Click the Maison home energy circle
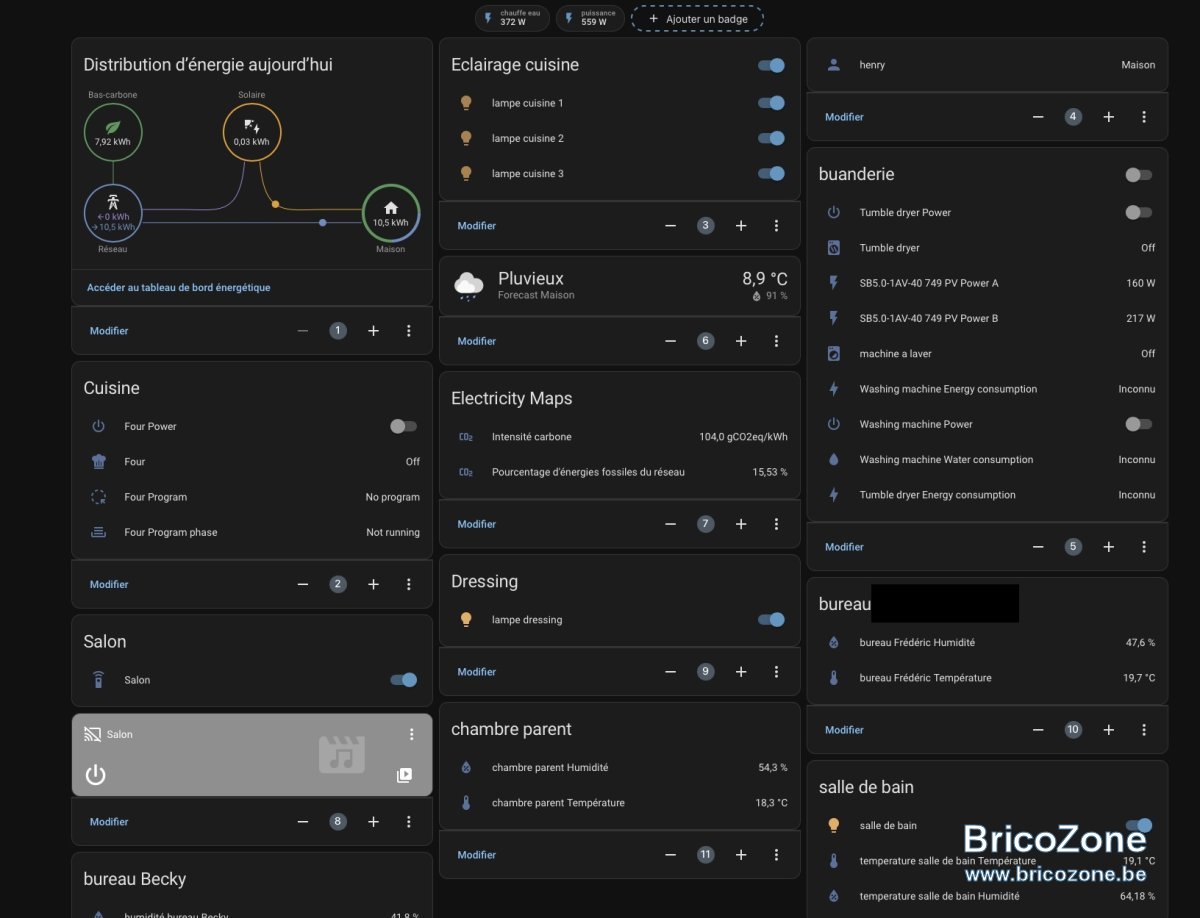1200x918 pixels. (x=391, y=213)
